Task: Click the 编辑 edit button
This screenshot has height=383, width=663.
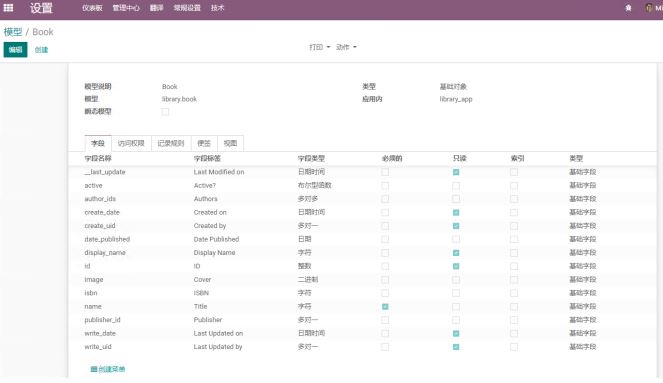Action: coord(15,49)
